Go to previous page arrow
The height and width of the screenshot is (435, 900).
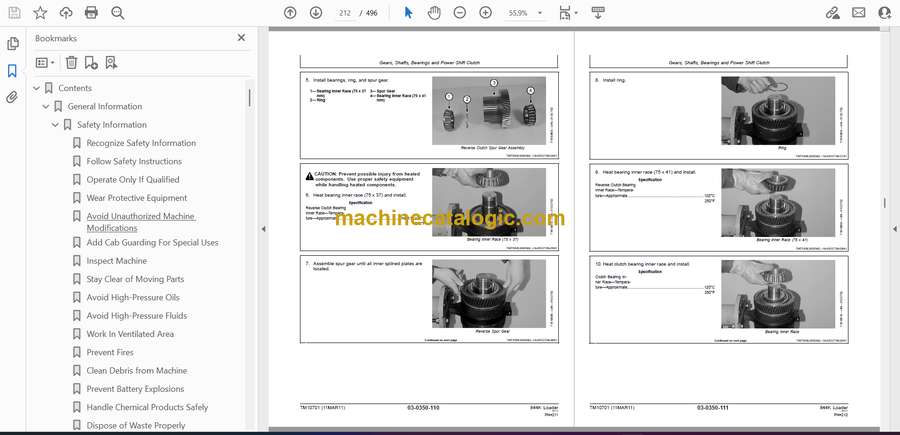(290, 13)
